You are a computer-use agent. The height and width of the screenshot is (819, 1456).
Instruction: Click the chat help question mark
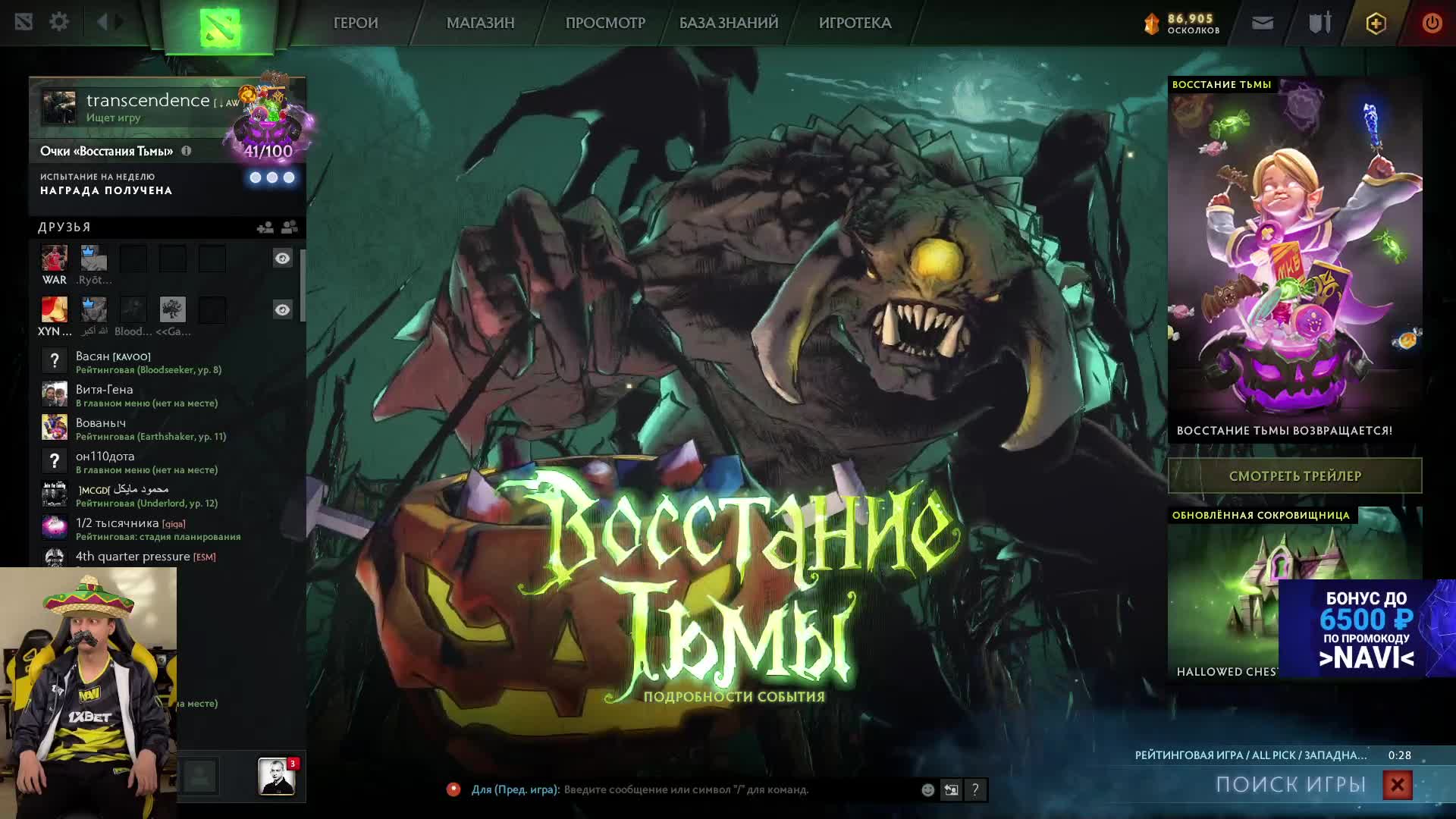coord(975,789)
